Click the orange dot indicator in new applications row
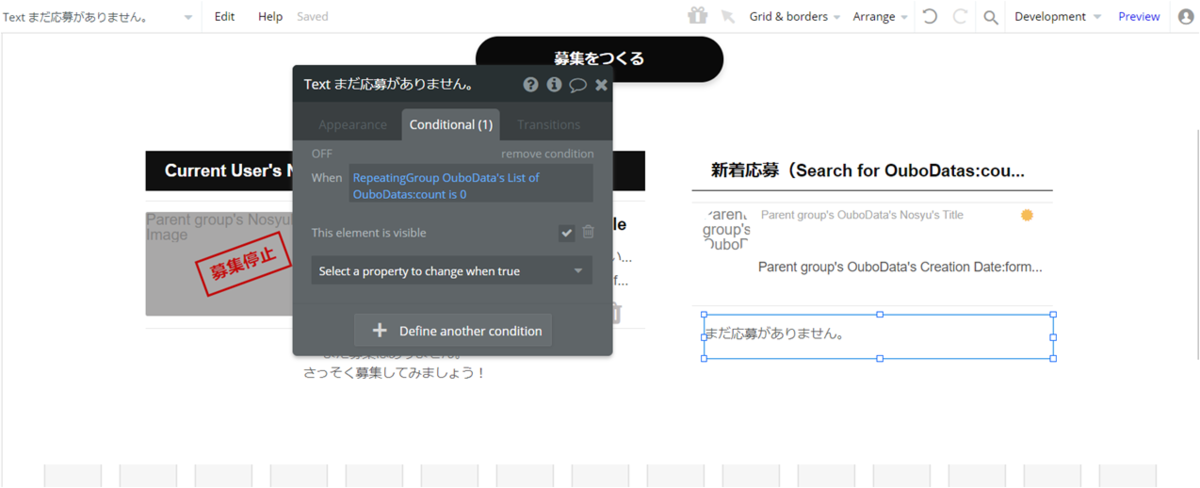The height and width of the screenshot is (488, 1200). tap(1026, 215)
